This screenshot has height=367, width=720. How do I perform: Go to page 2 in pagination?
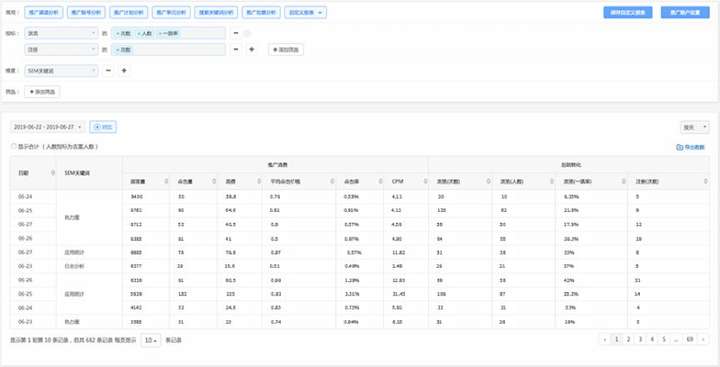click(629, 339)
